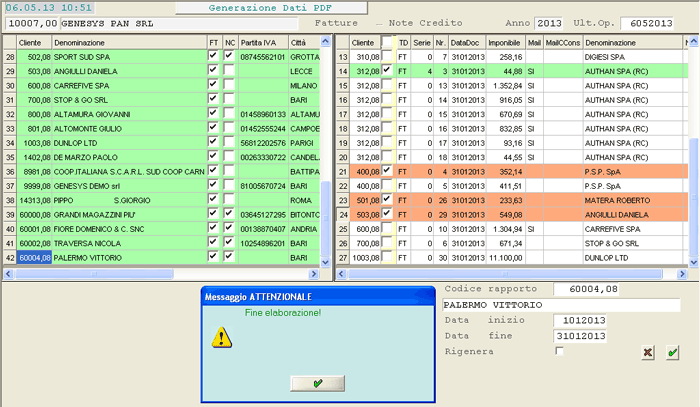This screenshot has width=700, height=407.
Task: Enable the Rigenera checkbox
Action: pyautogui.click(x=559, y=351)
